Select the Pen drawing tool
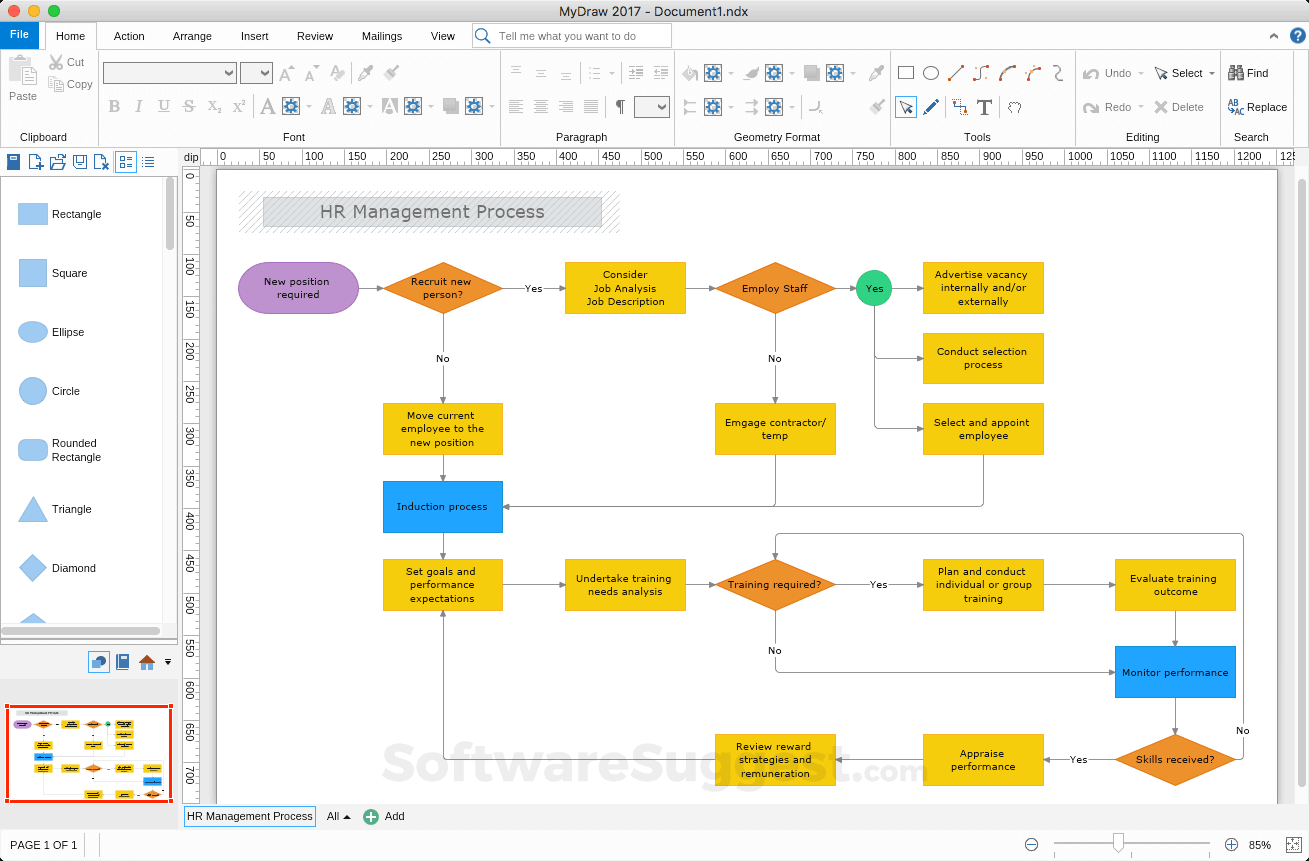The height and width of the screenshot is (861, 1309). 931,107
